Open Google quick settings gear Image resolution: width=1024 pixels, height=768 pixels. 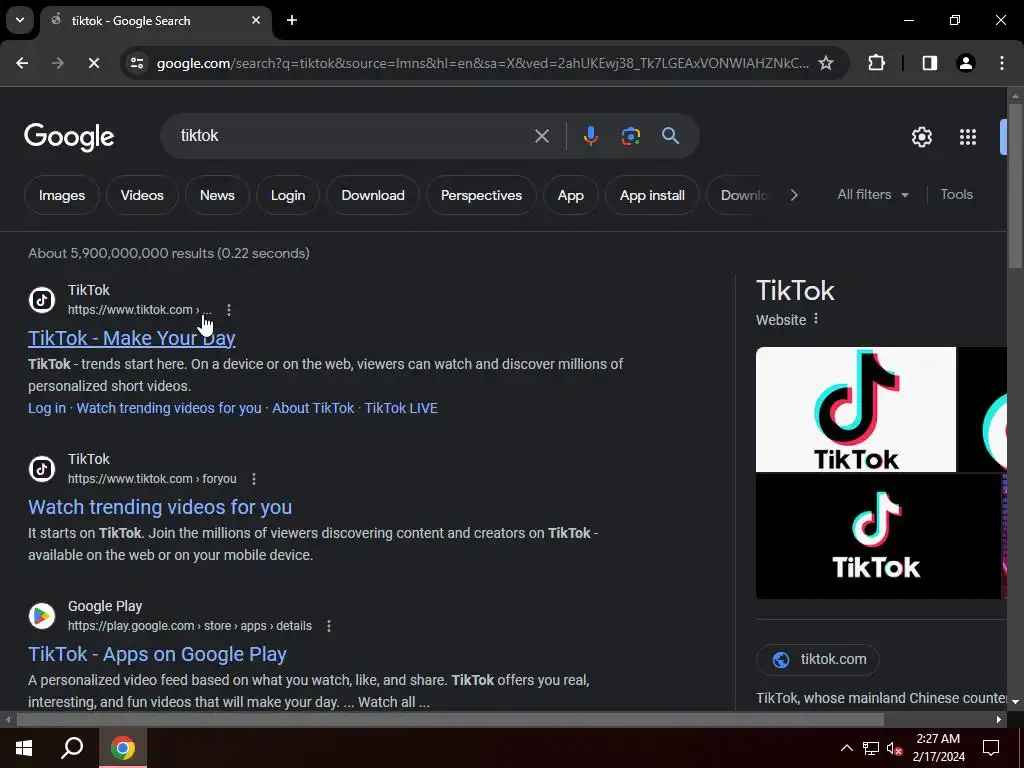click(921, 136)
